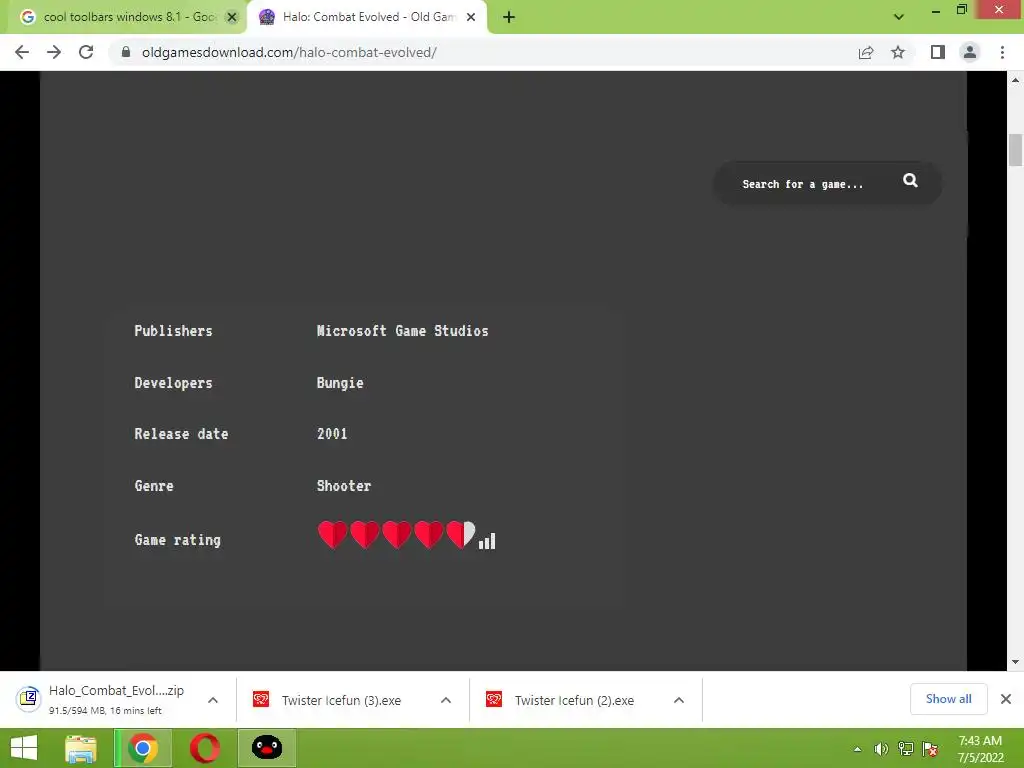Click the scrollbar down arrow
This screenshot has width=1024, height=768.
click(1015, 662)
